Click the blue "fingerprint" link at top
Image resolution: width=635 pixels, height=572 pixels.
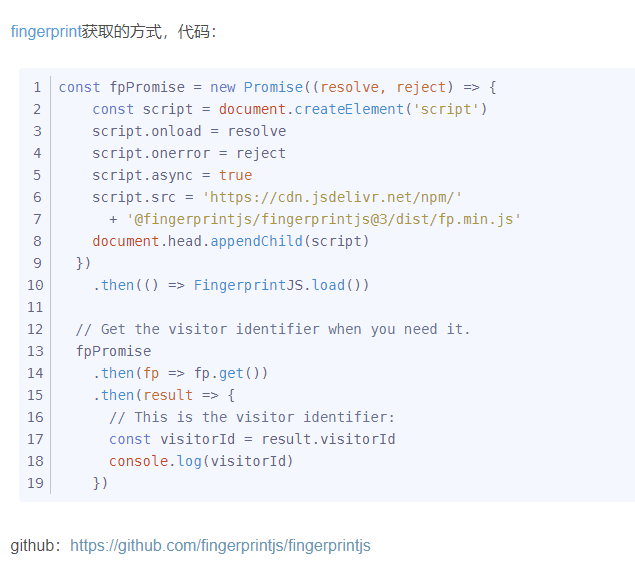(x=45, y=32)
